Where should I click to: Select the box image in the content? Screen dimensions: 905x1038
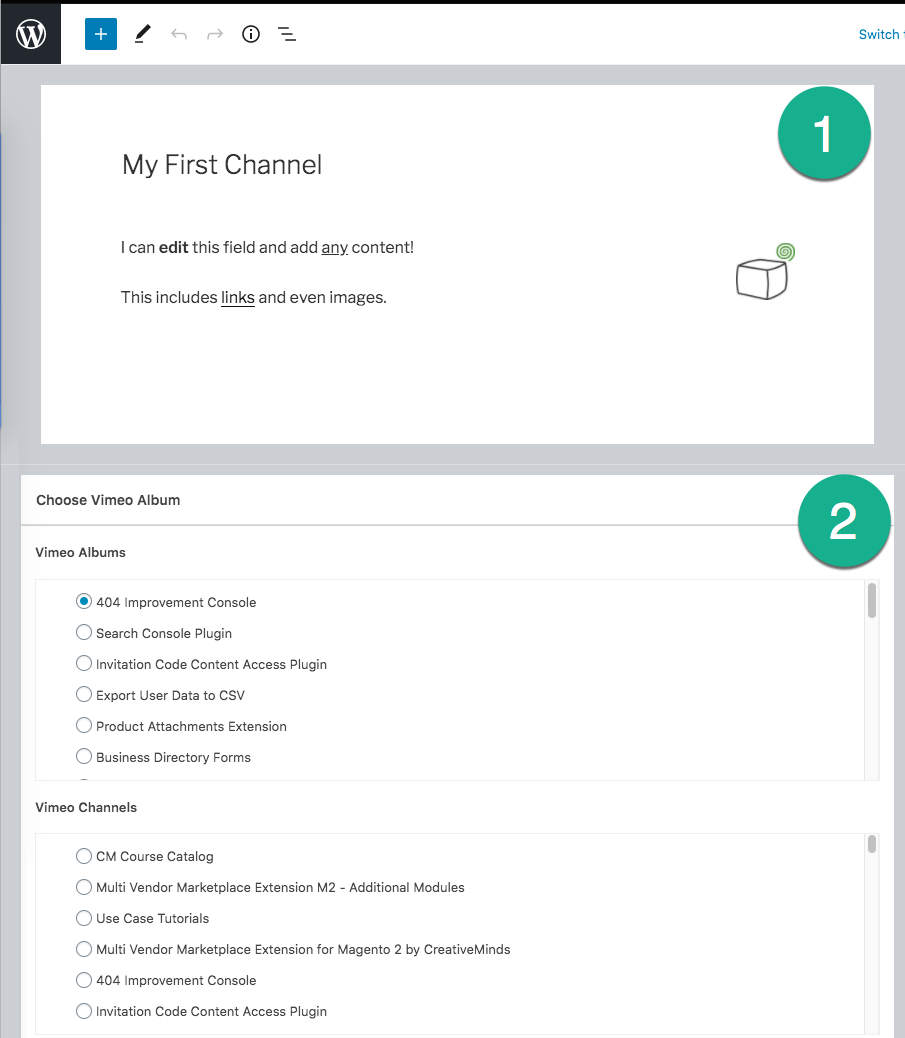click(765, 272)
